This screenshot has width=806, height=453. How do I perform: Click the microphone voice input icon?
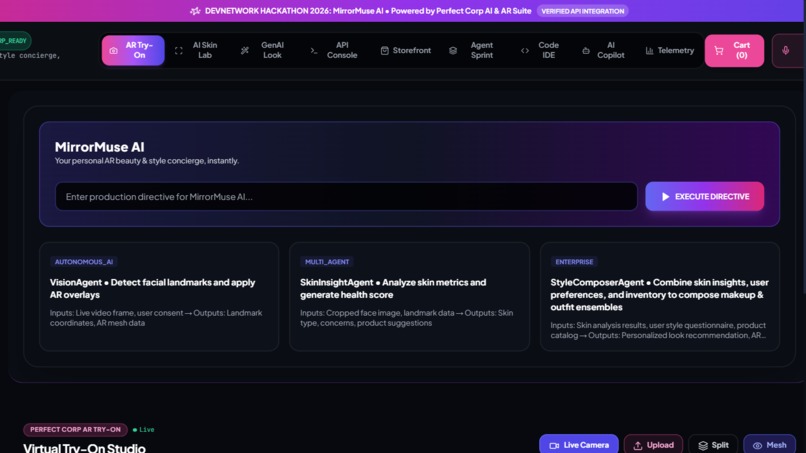785,50
